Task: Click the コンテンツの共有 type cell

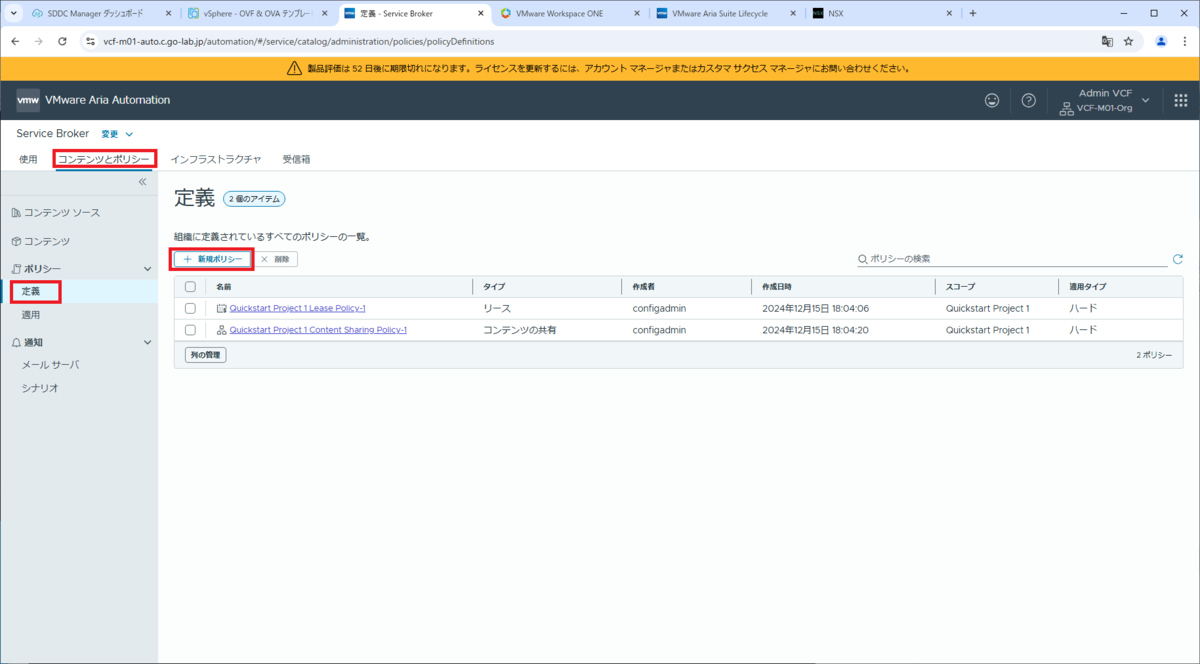Action: tap(519, 330)
